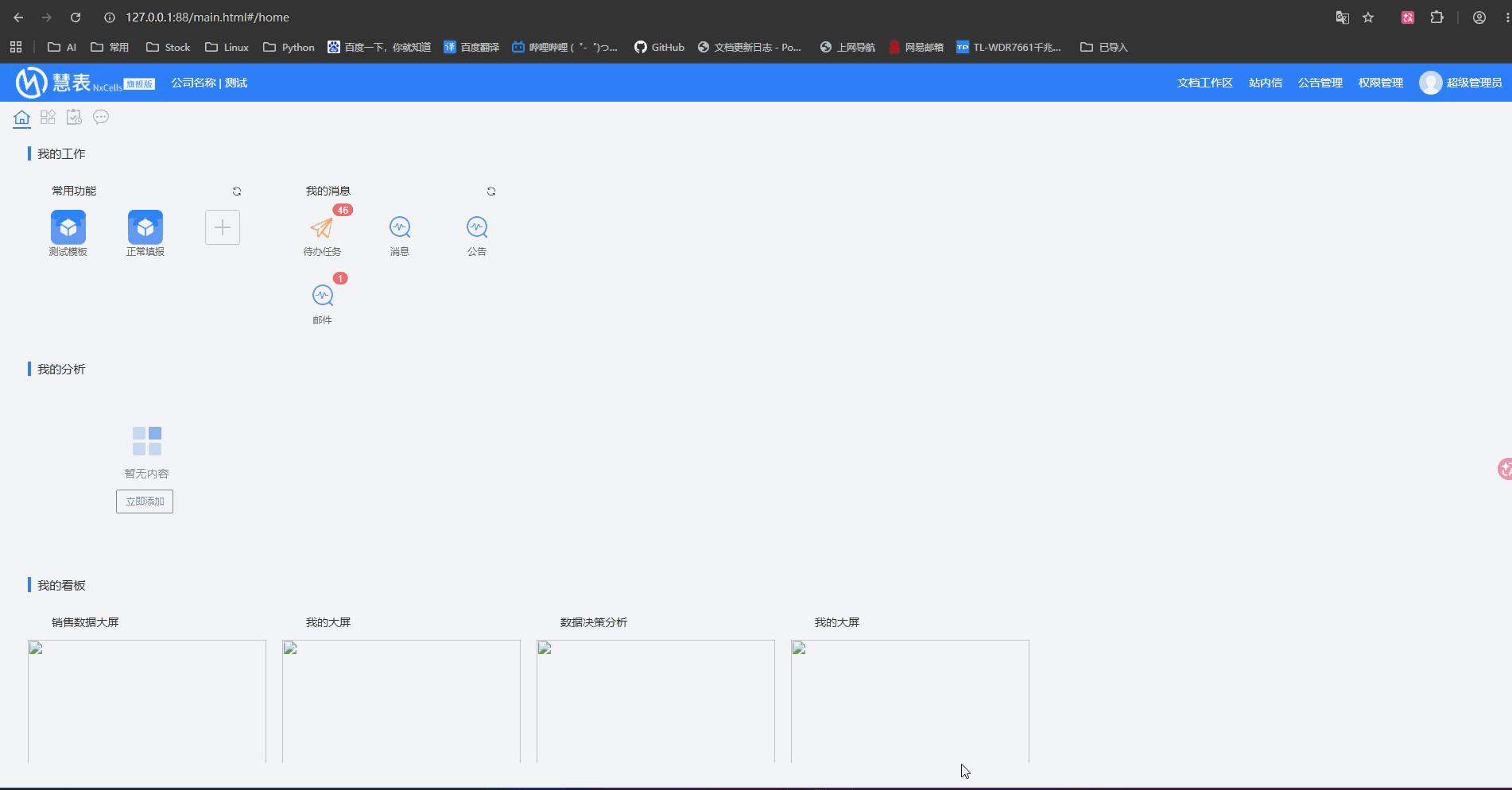Open the 百度翻译 bookmark
The width and height of the screenshot is (1512, 790).
point(471,47)
